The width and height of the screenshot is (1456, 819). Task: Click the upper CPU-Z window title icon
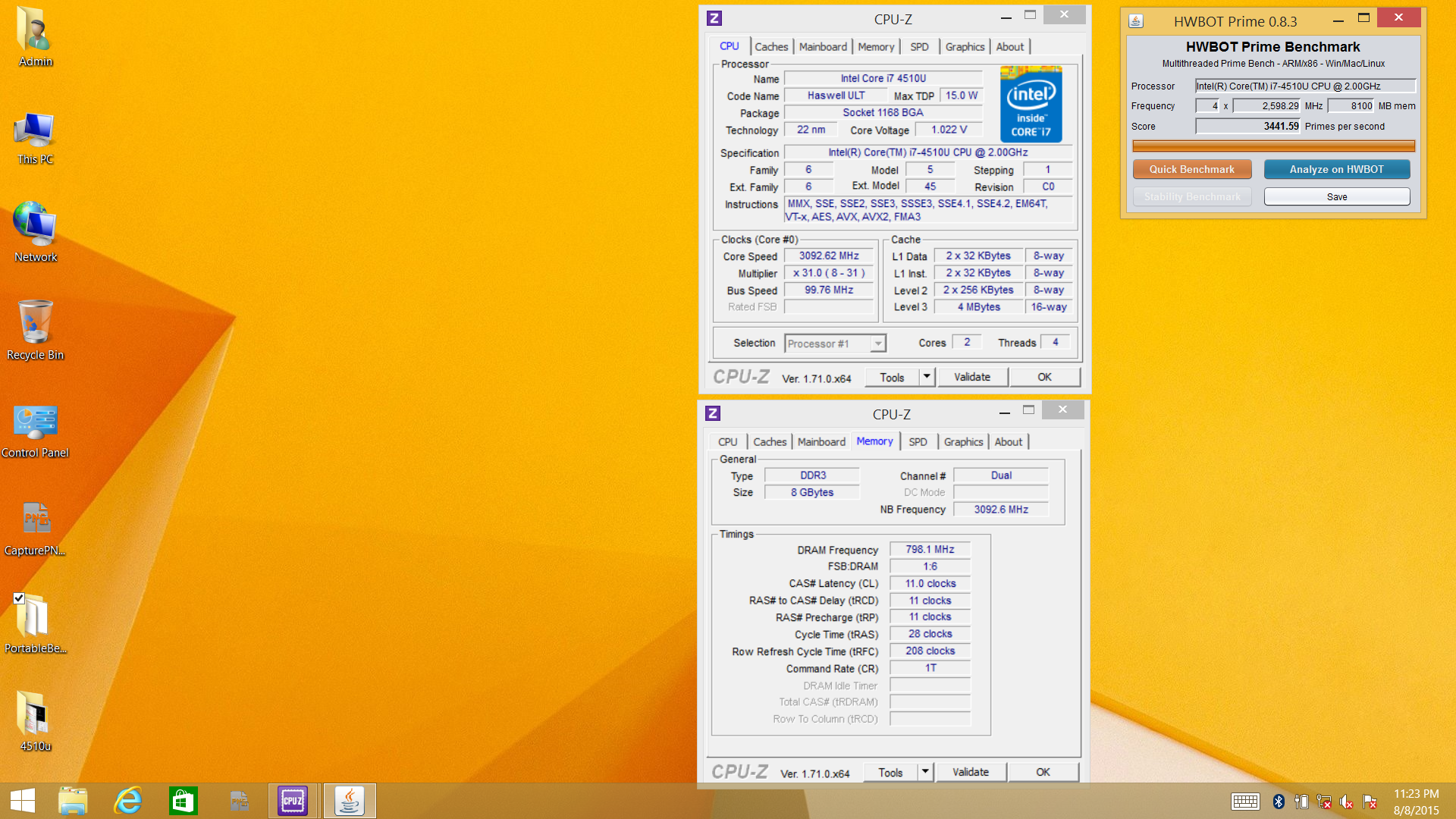tap(714, 18)
